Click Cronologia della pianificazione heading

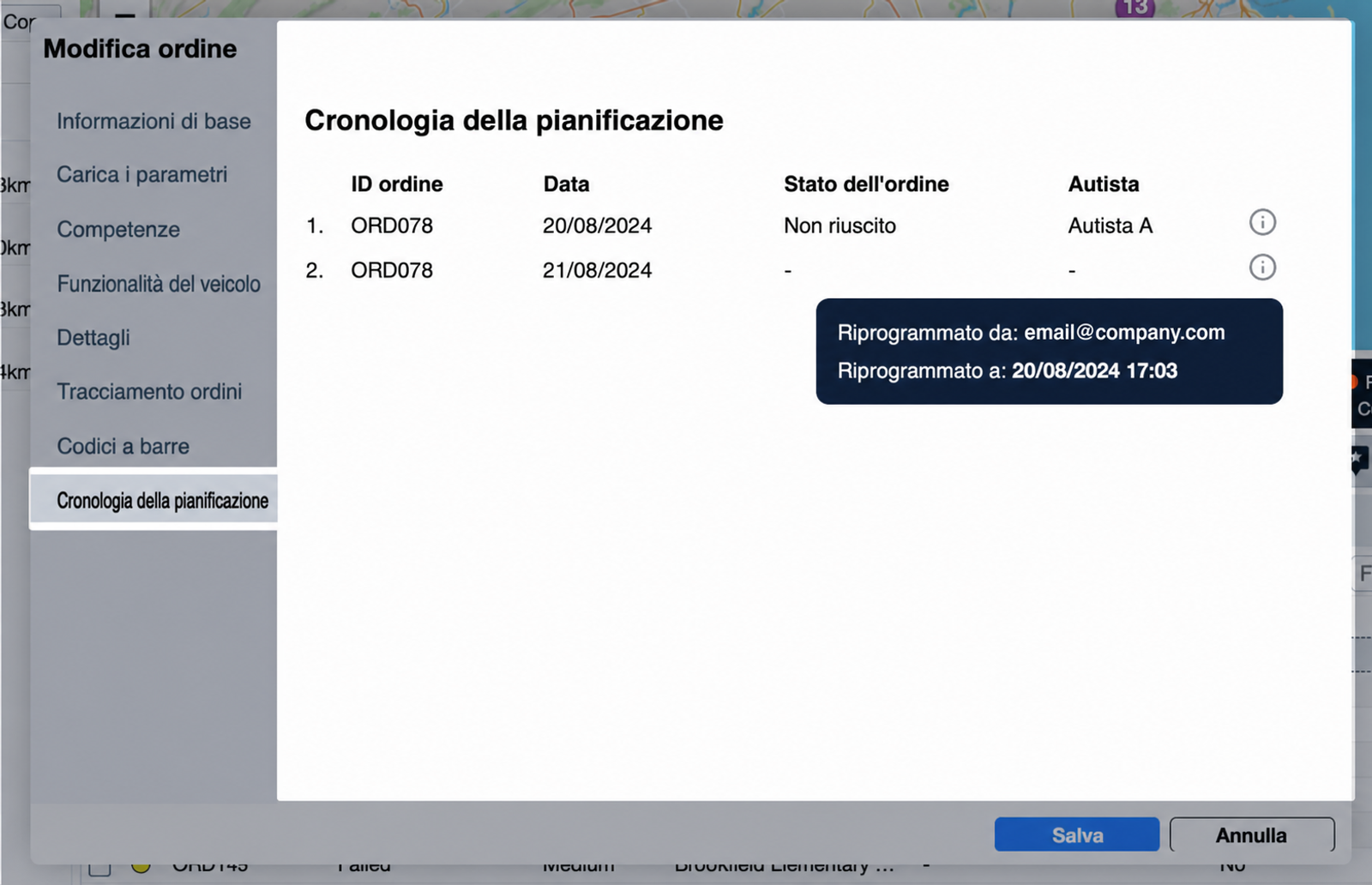514,121
